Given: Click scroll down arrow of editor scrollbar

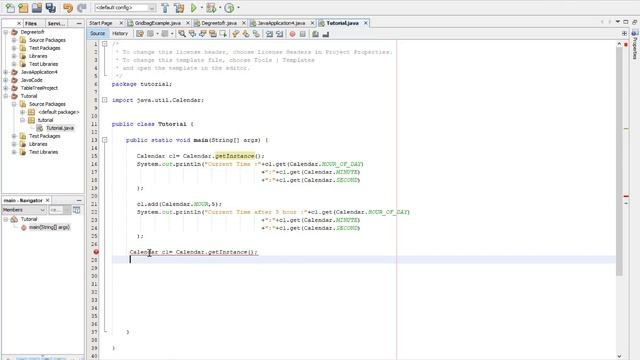Looking at the screenshot, I should point(619,356).
